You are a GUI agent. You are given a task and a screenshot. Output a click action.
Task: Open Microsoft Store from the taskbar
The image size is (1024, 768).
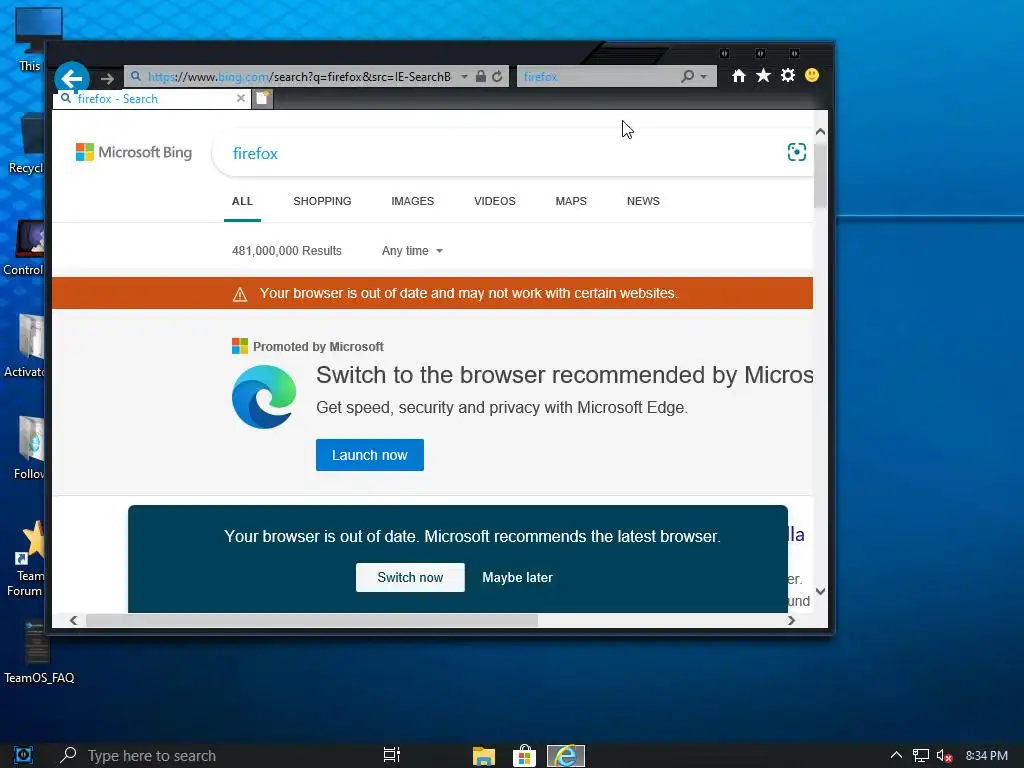[524, 756]
